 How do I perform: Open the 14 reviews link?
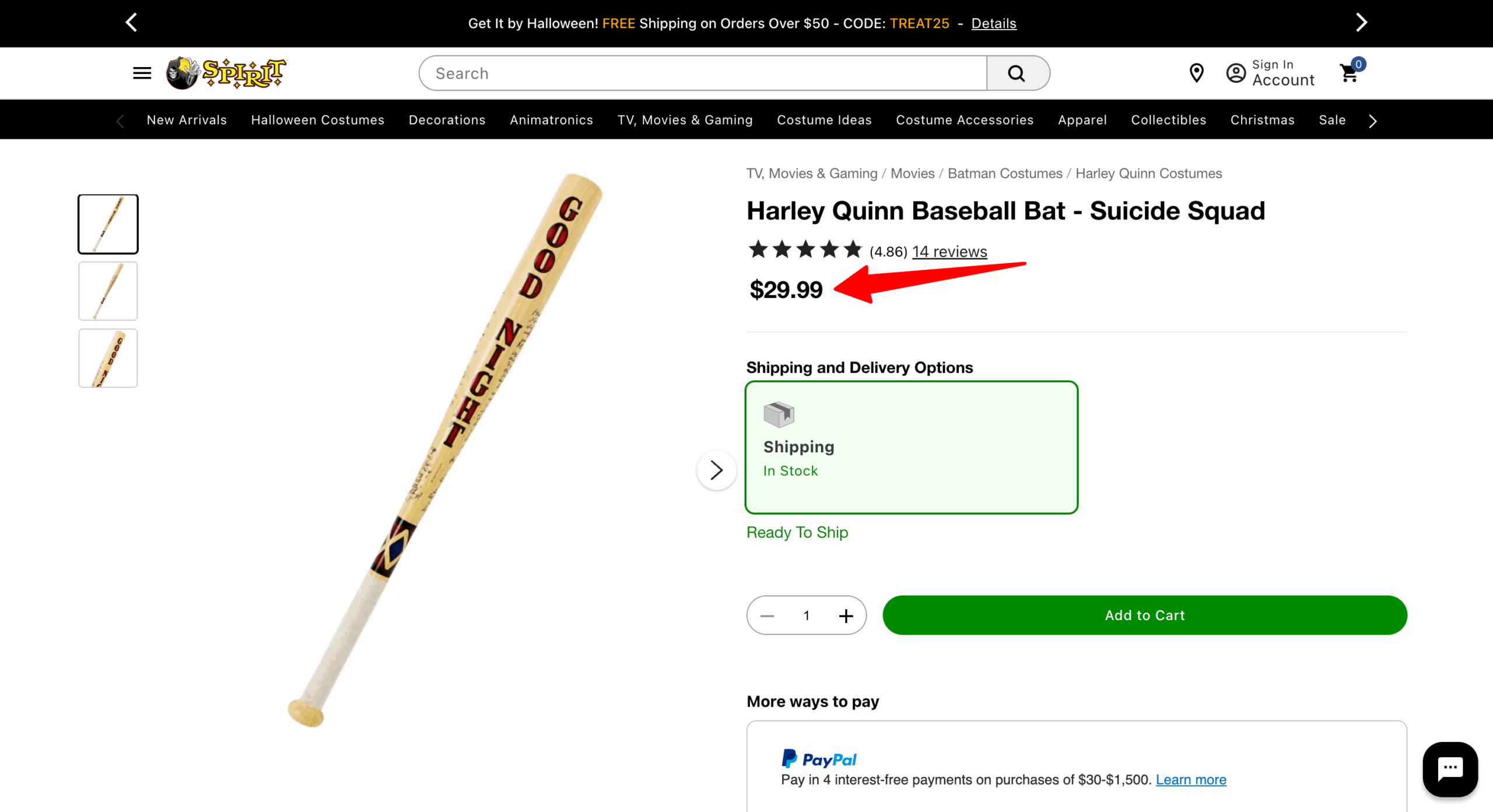[x=949, y=251]
